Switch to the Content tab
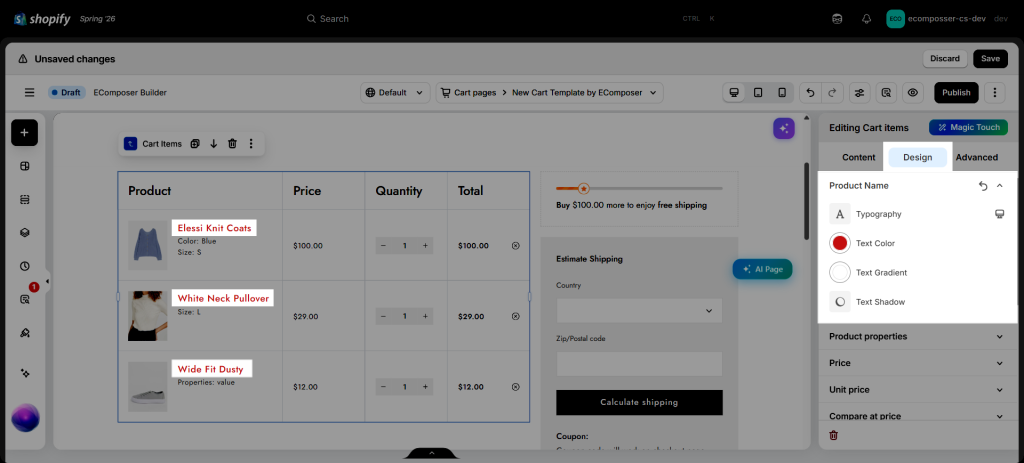The height and width of the screenshot is (463, 1024). point(858,157)
